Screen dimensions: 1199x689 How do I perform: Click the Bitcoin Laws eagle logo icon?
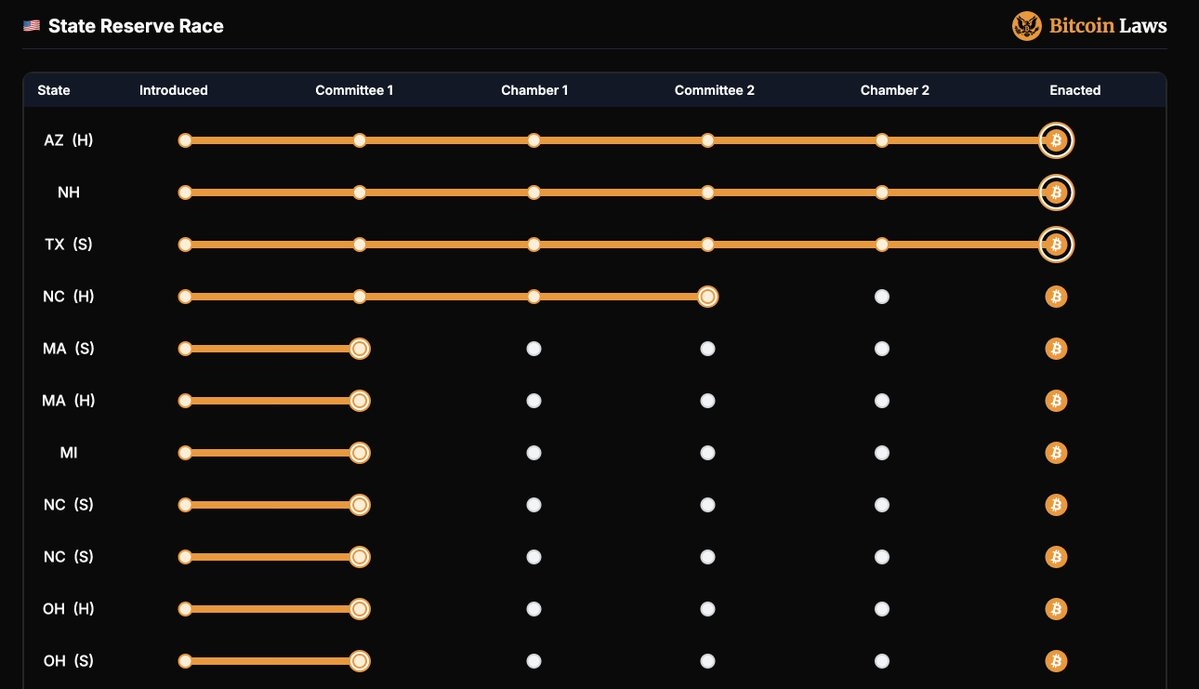tap(1026, 26)
